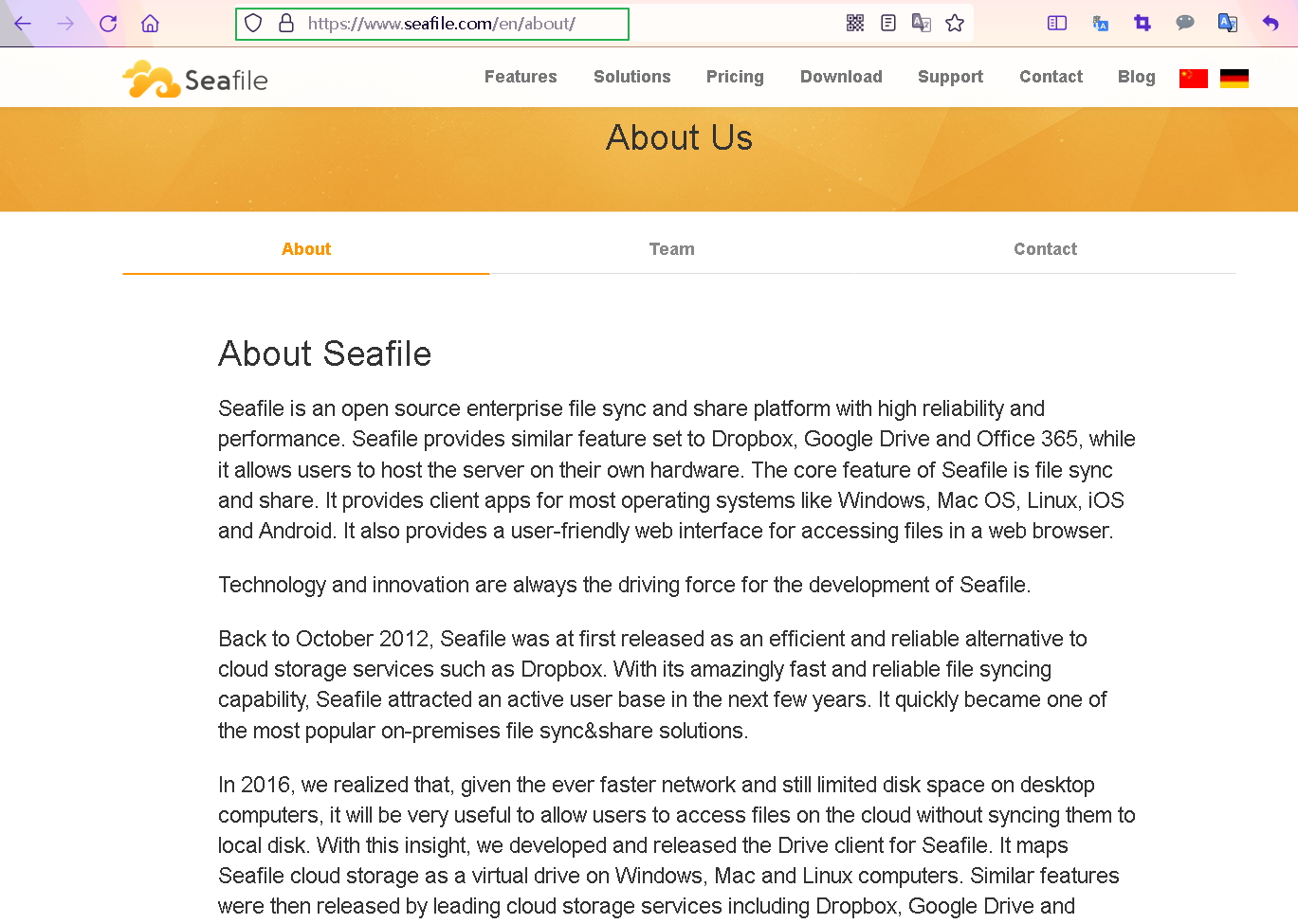Select the About tab
The height and width of the screenshot is (924, 1298).
click(x=306, y=249)
